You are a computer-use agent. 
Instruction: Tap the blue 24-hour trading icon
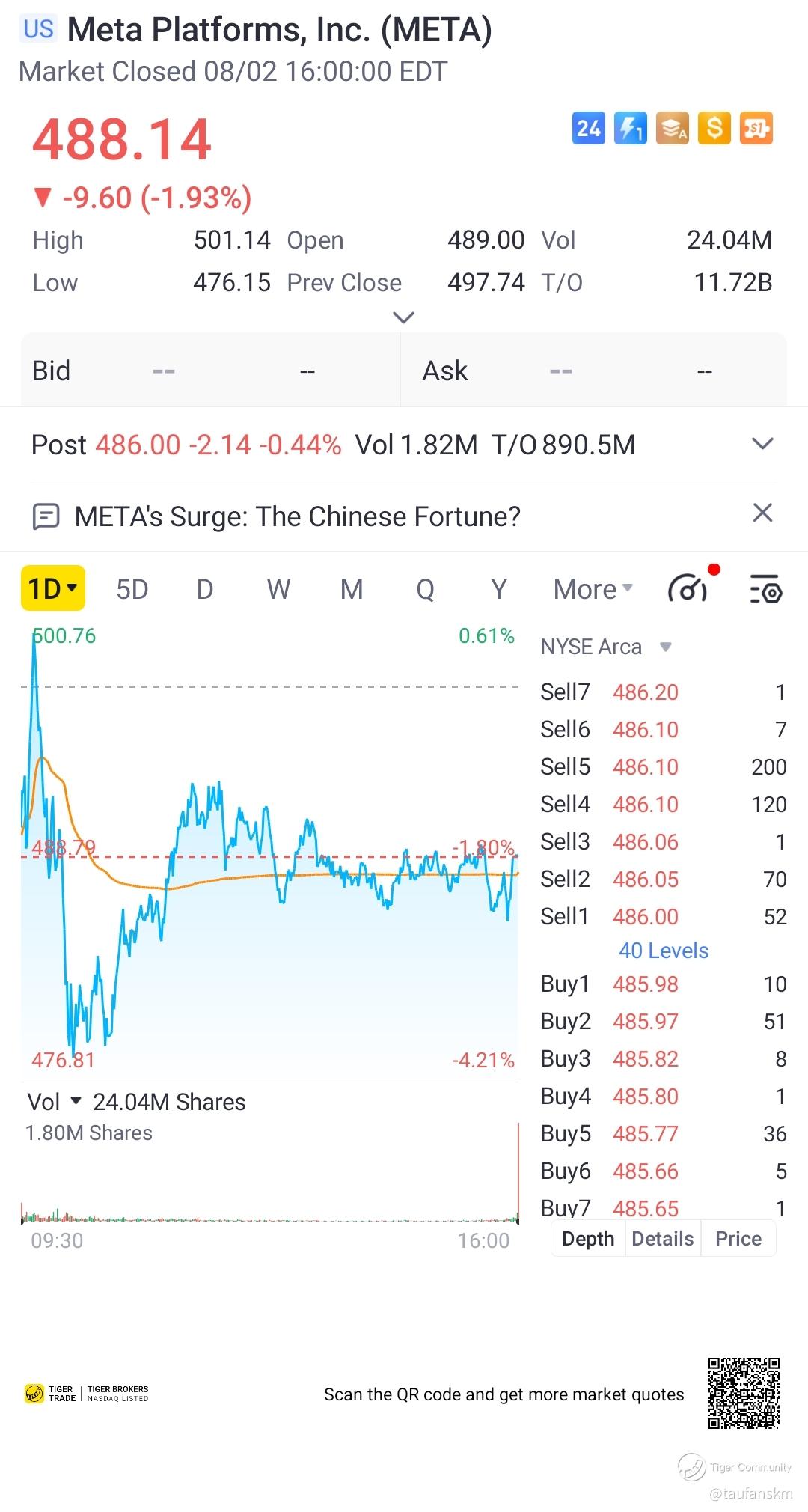[588, 129]
